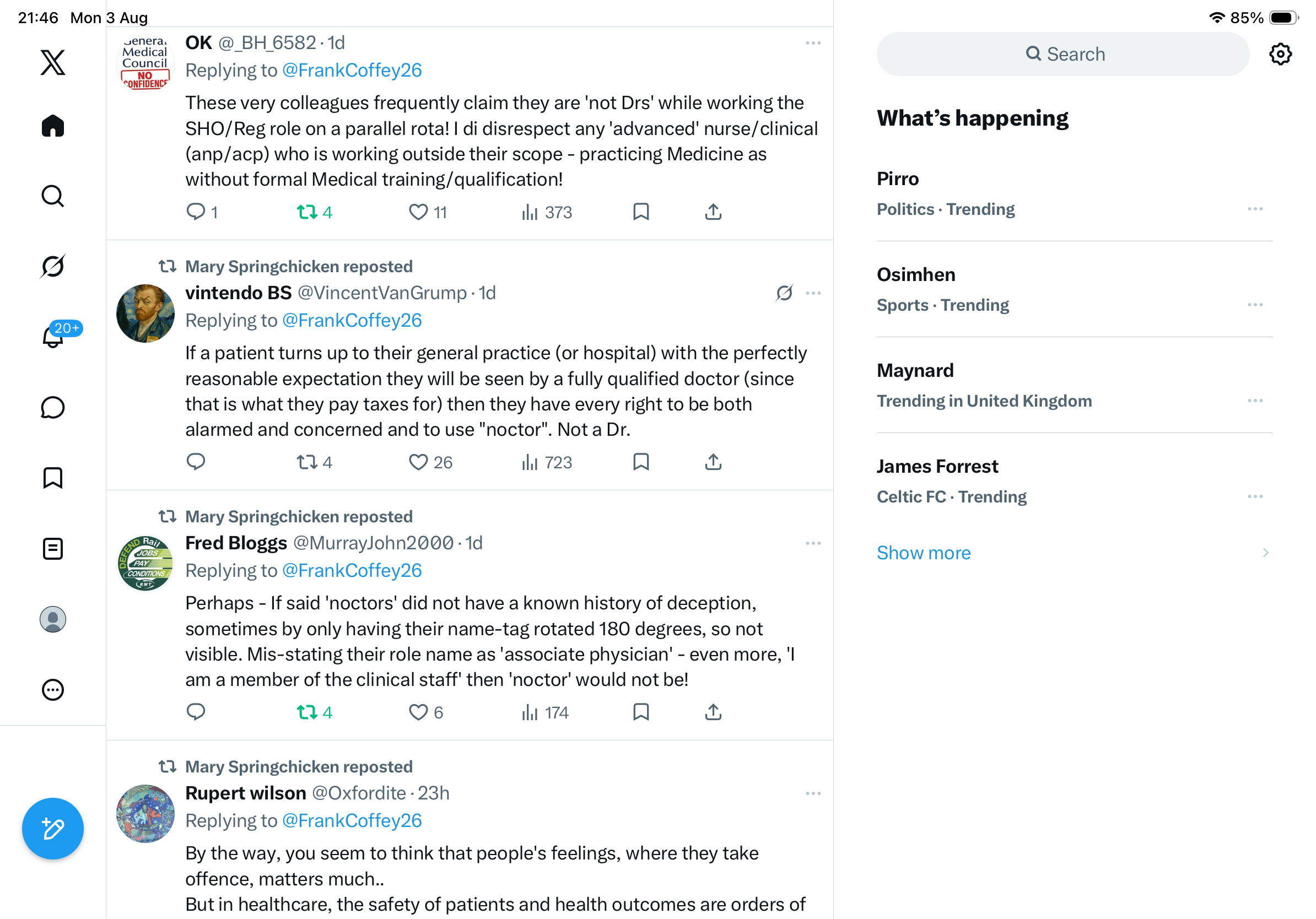
Task: Open the settings gear next to Search
Action: pyautogui.click(x=1280, y=54)
